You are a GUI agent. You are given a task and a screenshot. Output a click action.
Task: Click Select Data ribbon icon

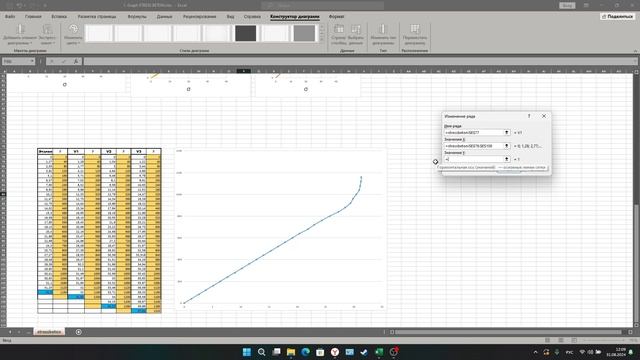pyautogui.click(x=356, y=34)
